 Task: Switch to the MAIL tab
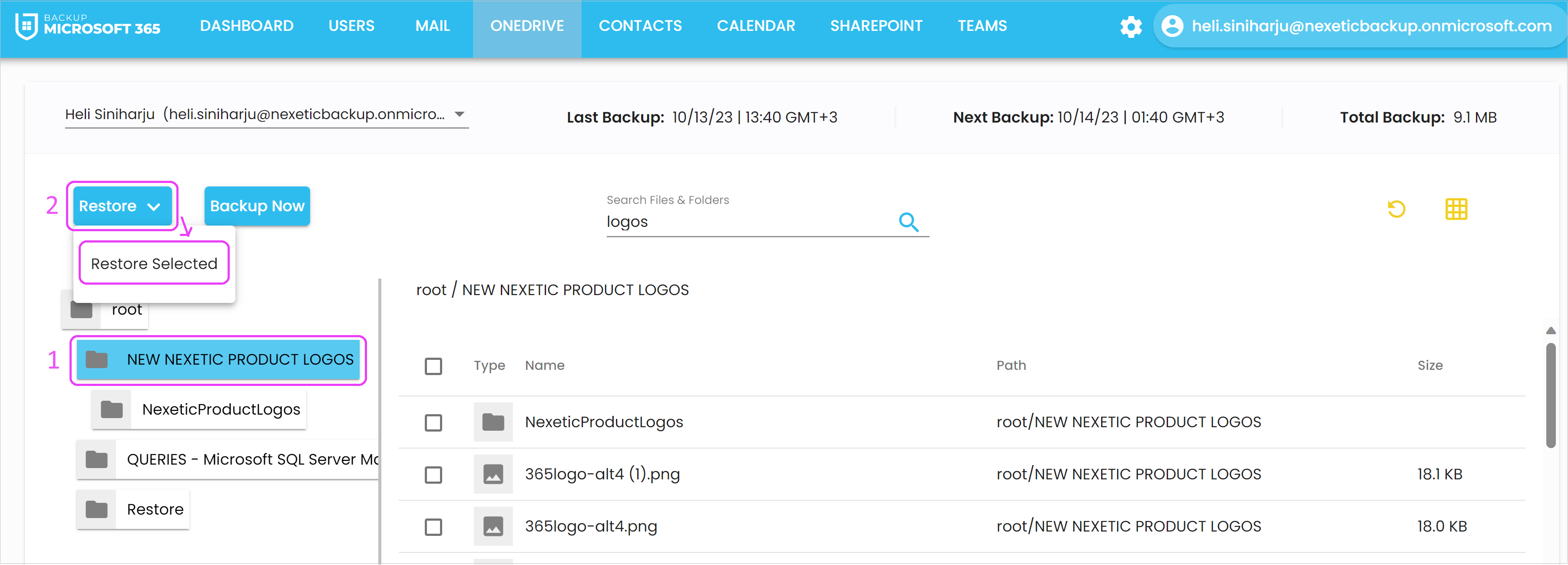coord(433,26)
